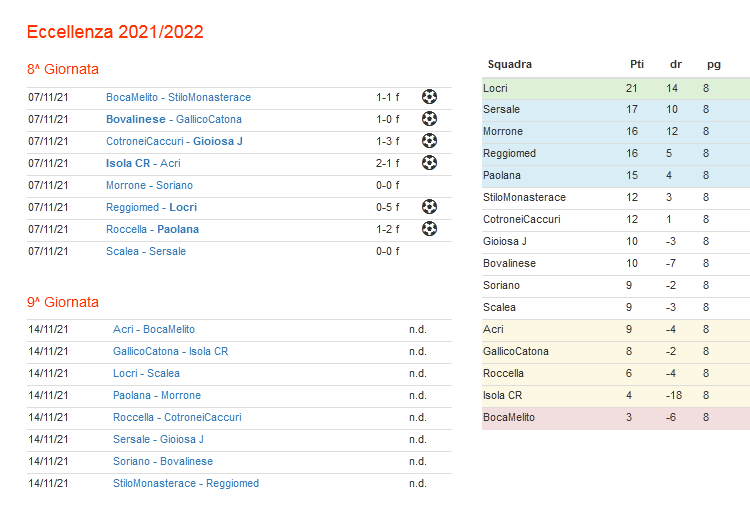Click soccer ball icon for CotroneiCaccuri - Gioiosa J
Screen dimensions: 750x506
click(429, 141)
